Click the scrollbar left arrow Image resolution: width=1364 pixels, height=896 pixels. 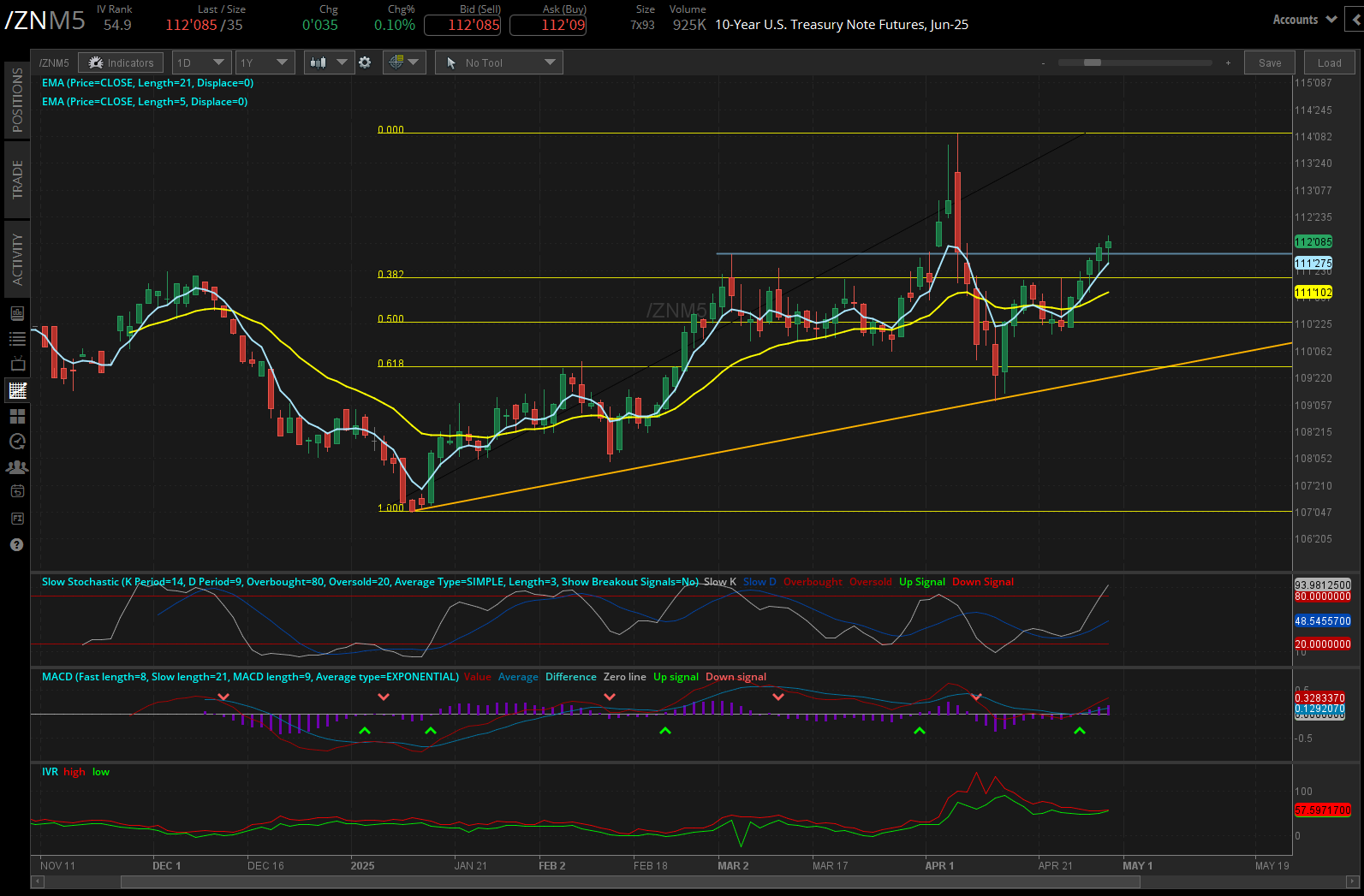tap(37, 881)
